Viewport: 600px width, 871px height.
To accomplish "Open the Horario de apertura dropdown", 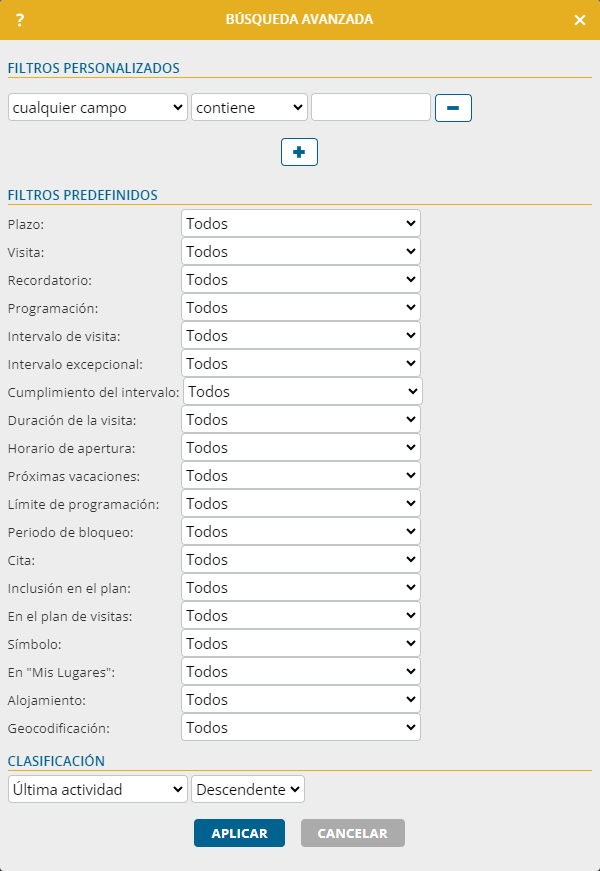I will pyautogui.click(x=301, y=448).
